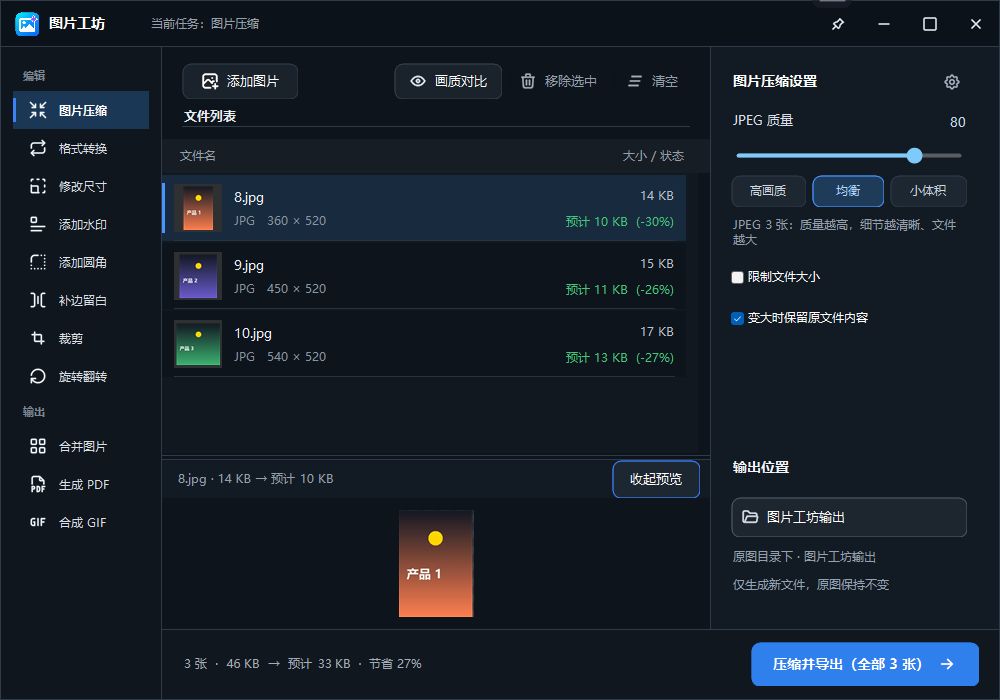Enable the 限制文件大小 checkbox
This screenshot has height=700, width=1000.
click(738, 277)
